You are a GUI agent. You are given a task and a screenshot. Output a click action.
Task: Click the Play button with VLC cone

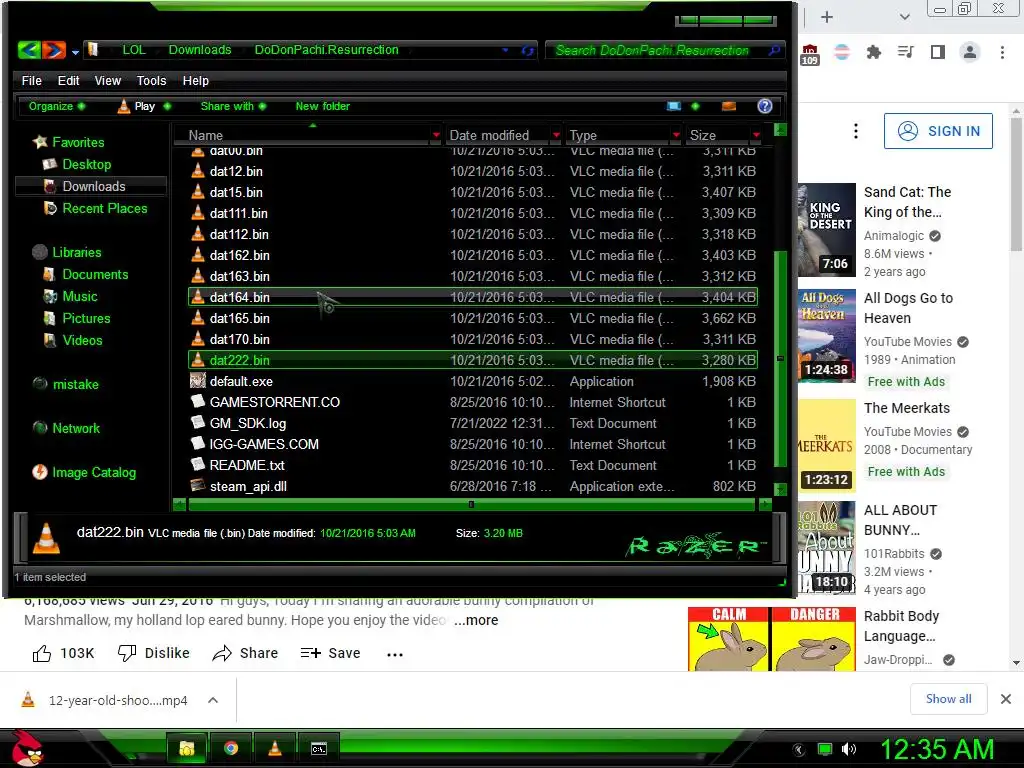click(x=136, y=106)
